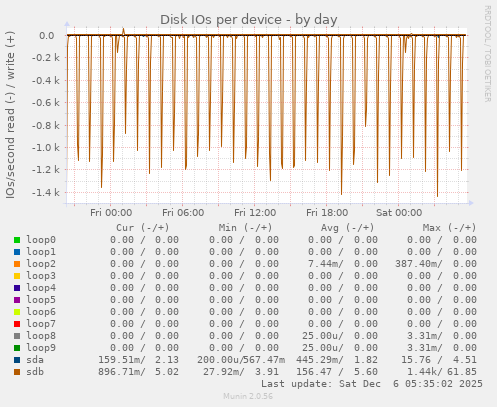Click the '-1.4 k' y-axis label
The height and width of the screenshot is (407, 497).
[46, 192]
